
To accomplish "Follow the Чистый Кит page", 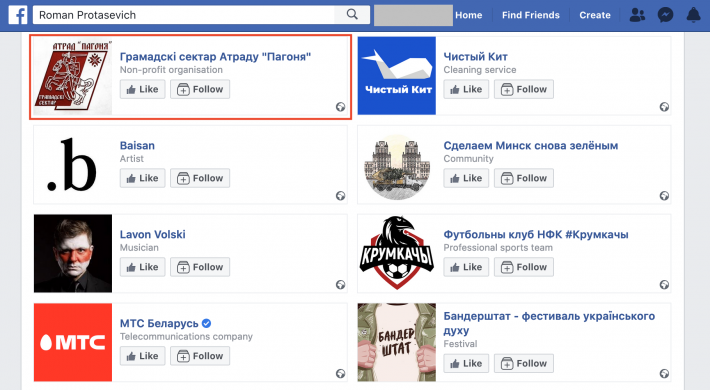I will 523,89.
